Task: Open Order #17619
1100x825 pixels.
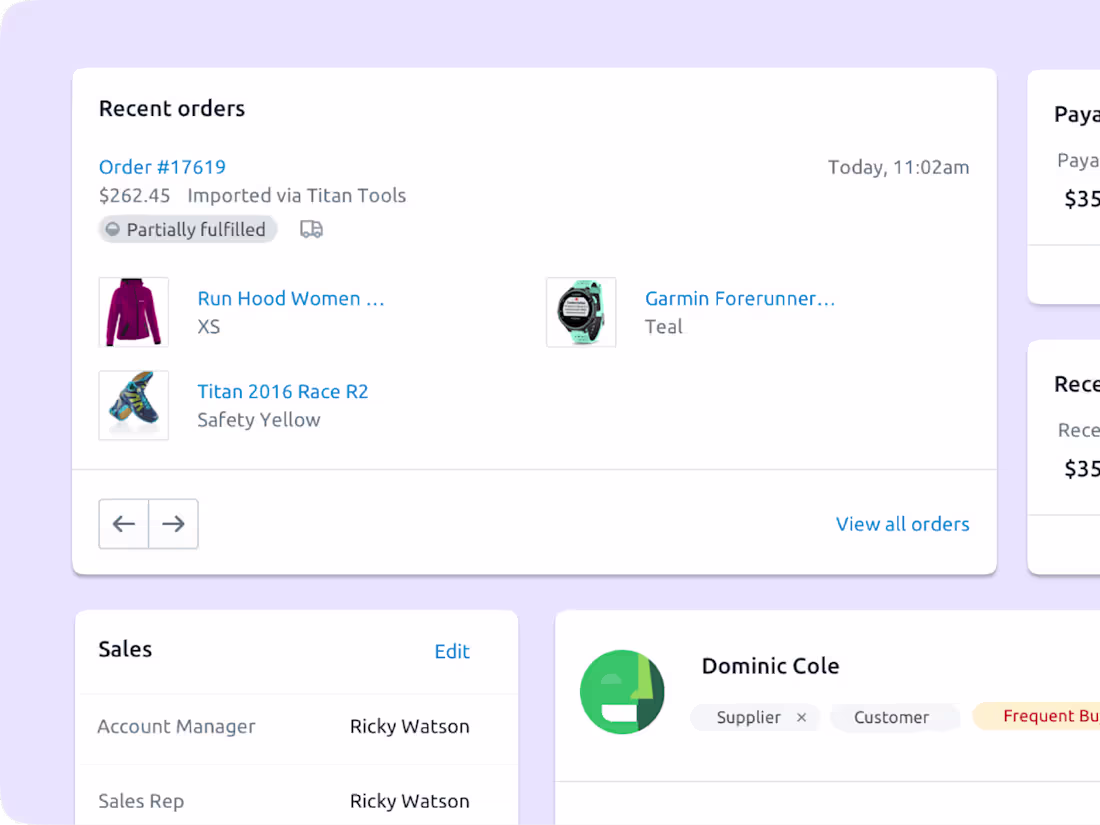Action: [161, 167]
